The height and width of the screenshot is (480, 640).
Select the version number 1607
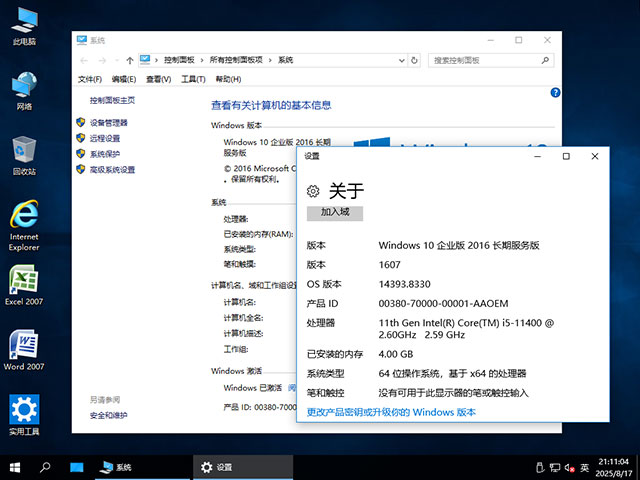click(x=389, y=265)
